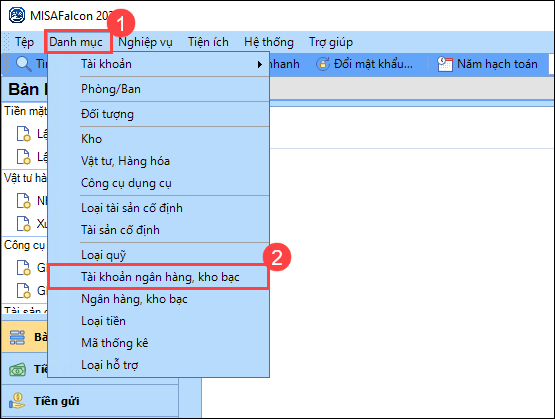555x419 pixels.
Task: Open the Tiền gửi sidebar icon
Action: pos(17,401)
